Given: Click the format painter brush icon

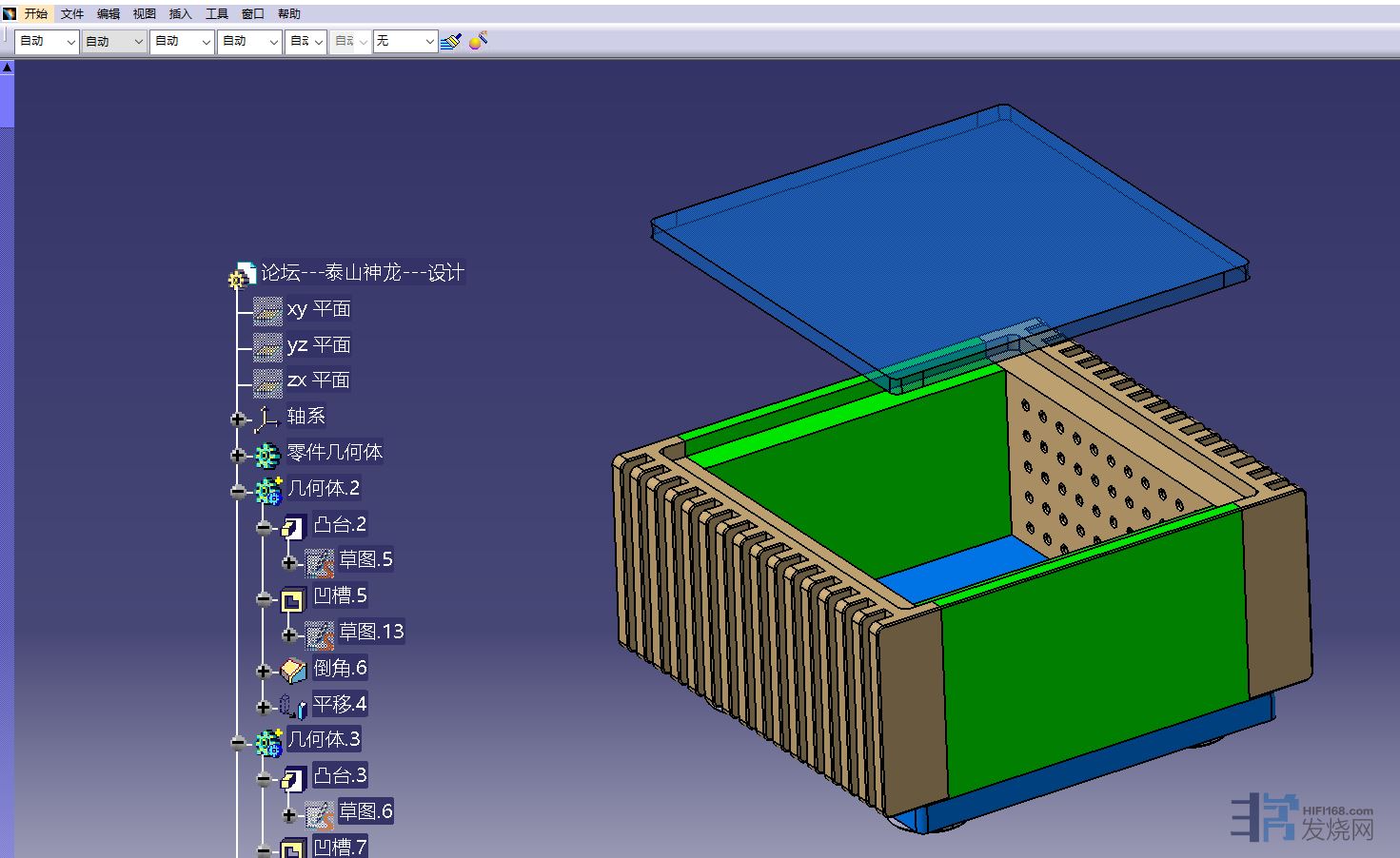Looking at the screenshot, I should point(451,41).
